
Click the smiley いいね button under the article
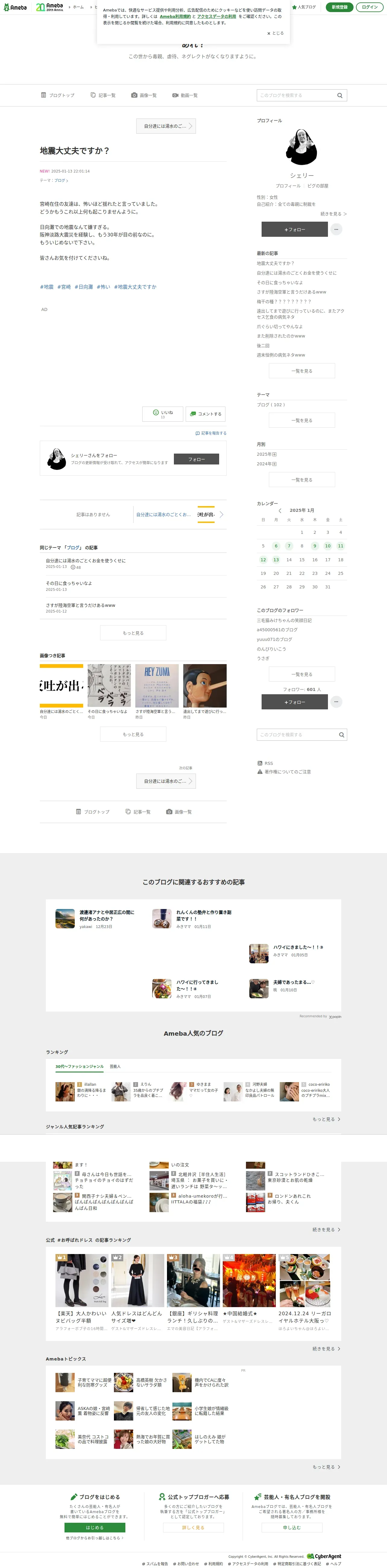click(162, 414)
